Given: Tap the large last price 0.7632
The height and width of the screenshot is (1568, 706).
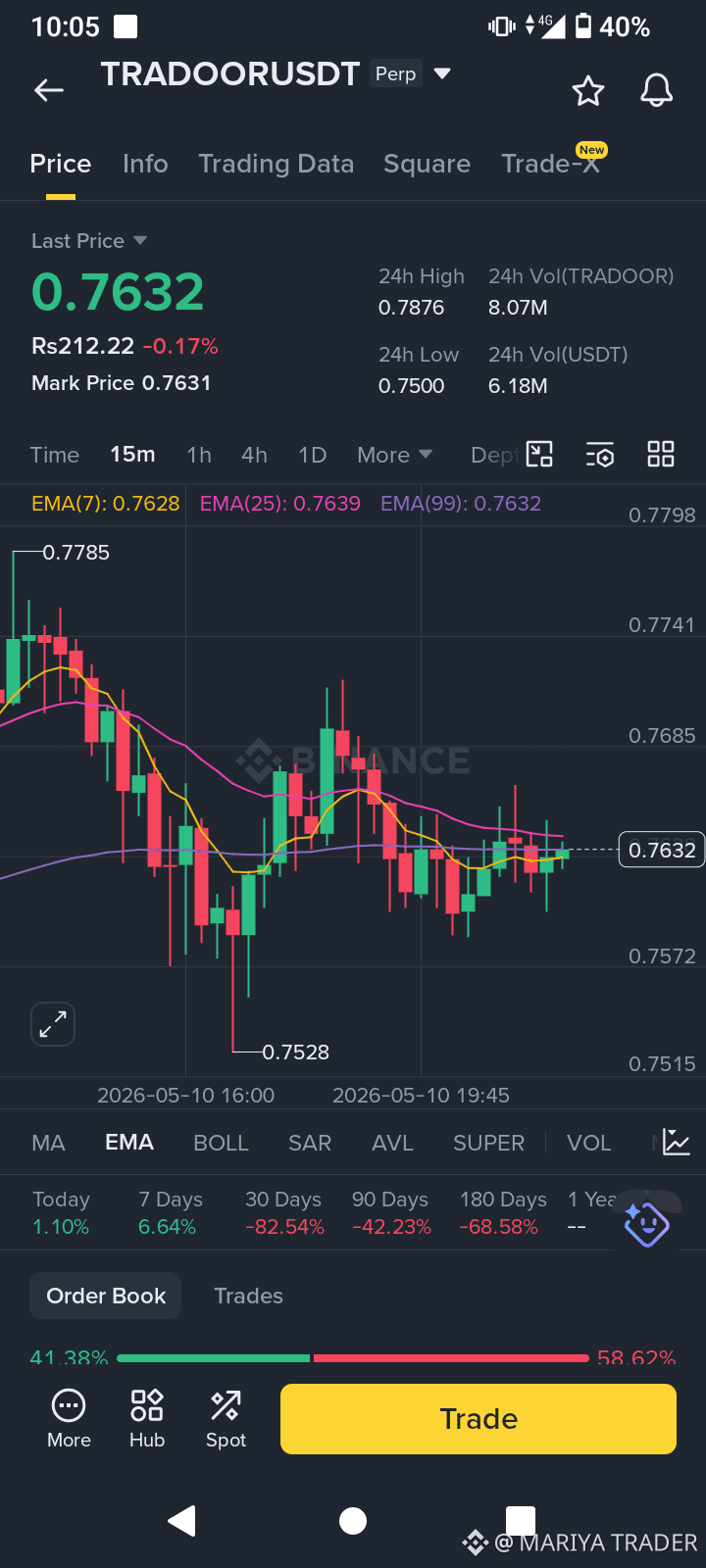Looking at the screenshot, I should pos(118,292).
